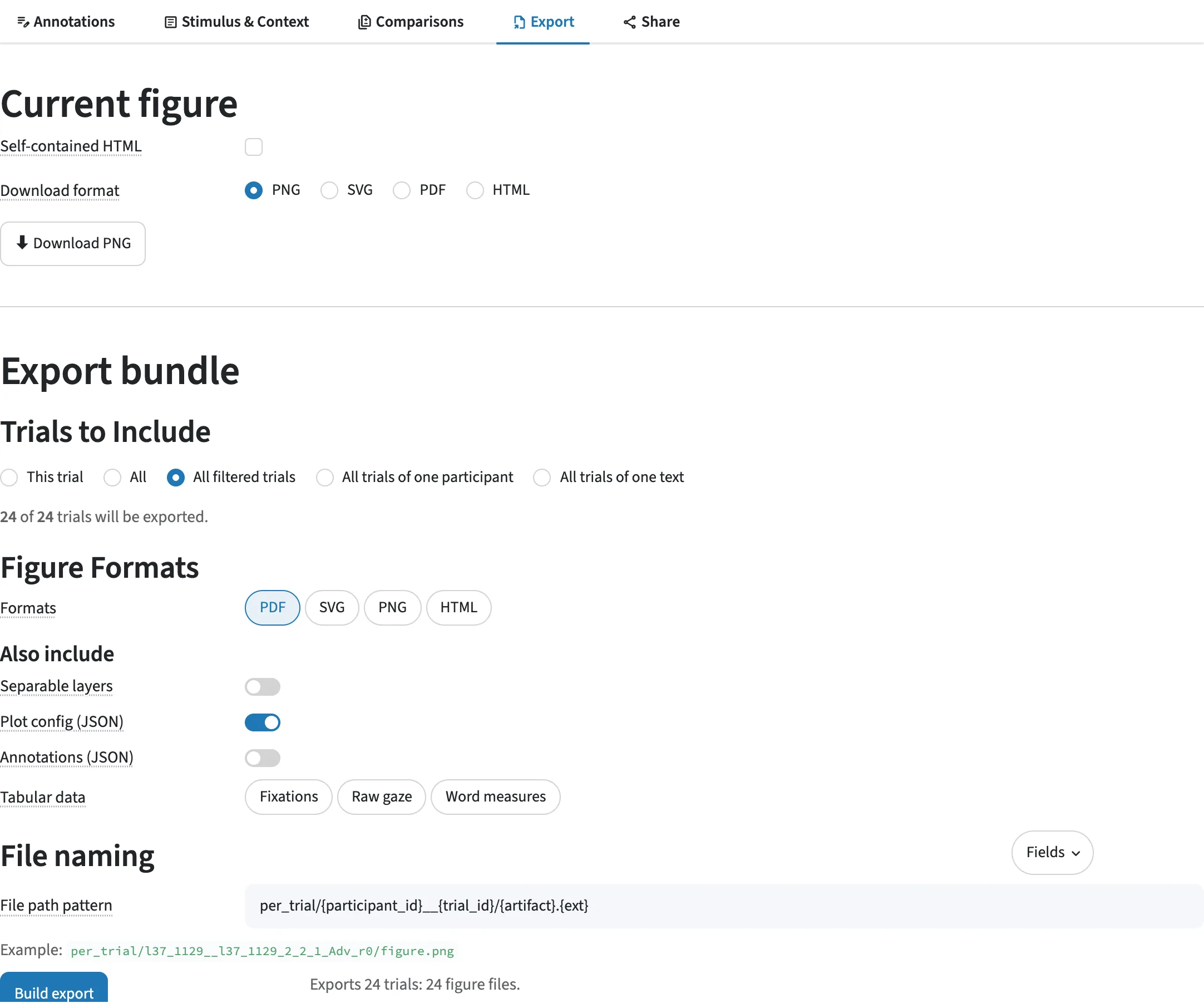Check the Self-contained HTML checkbox
This screenshot has height=1003, width=1204.
[x=253, y=147]
